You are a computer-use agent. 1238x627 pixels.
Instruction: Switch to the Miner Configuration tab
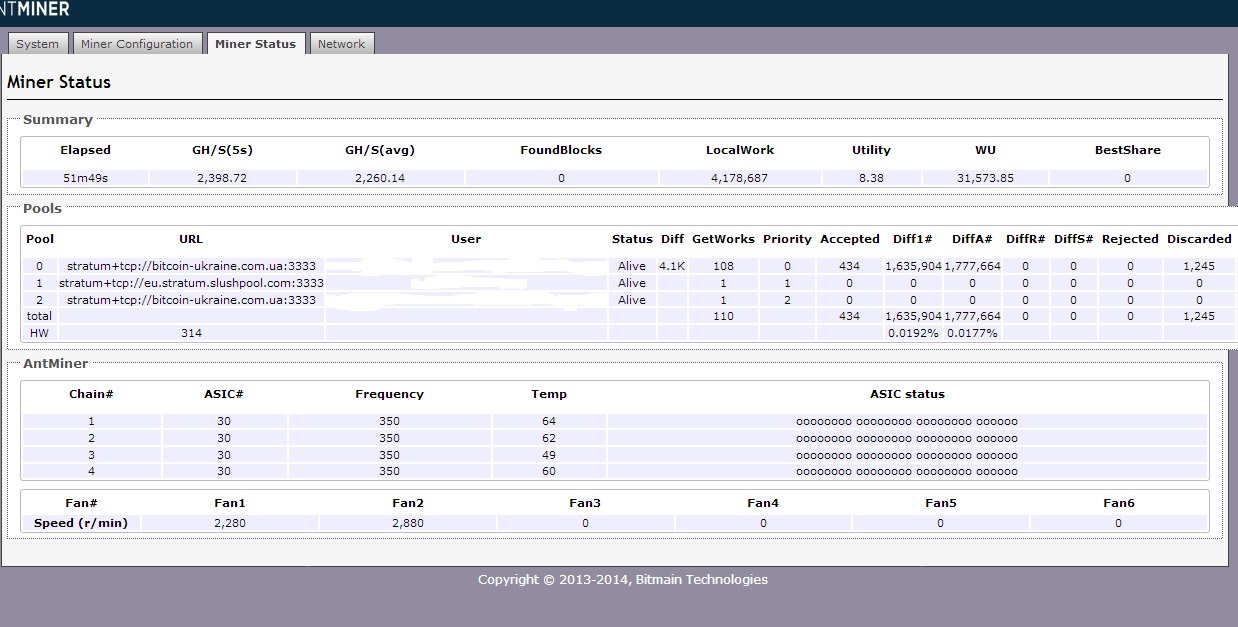[136, 44]
